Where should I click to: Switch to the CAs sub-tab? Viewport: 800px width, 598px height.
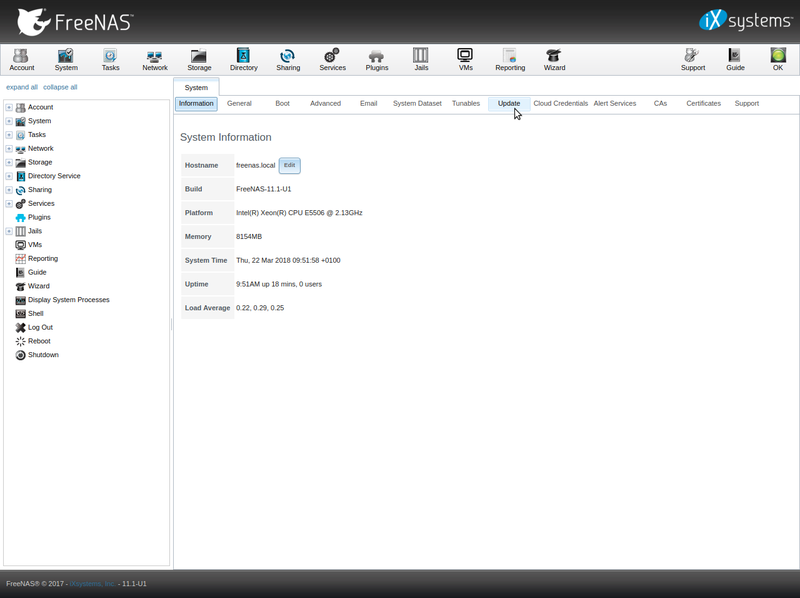pyautogui.click(x=660, y=104)
